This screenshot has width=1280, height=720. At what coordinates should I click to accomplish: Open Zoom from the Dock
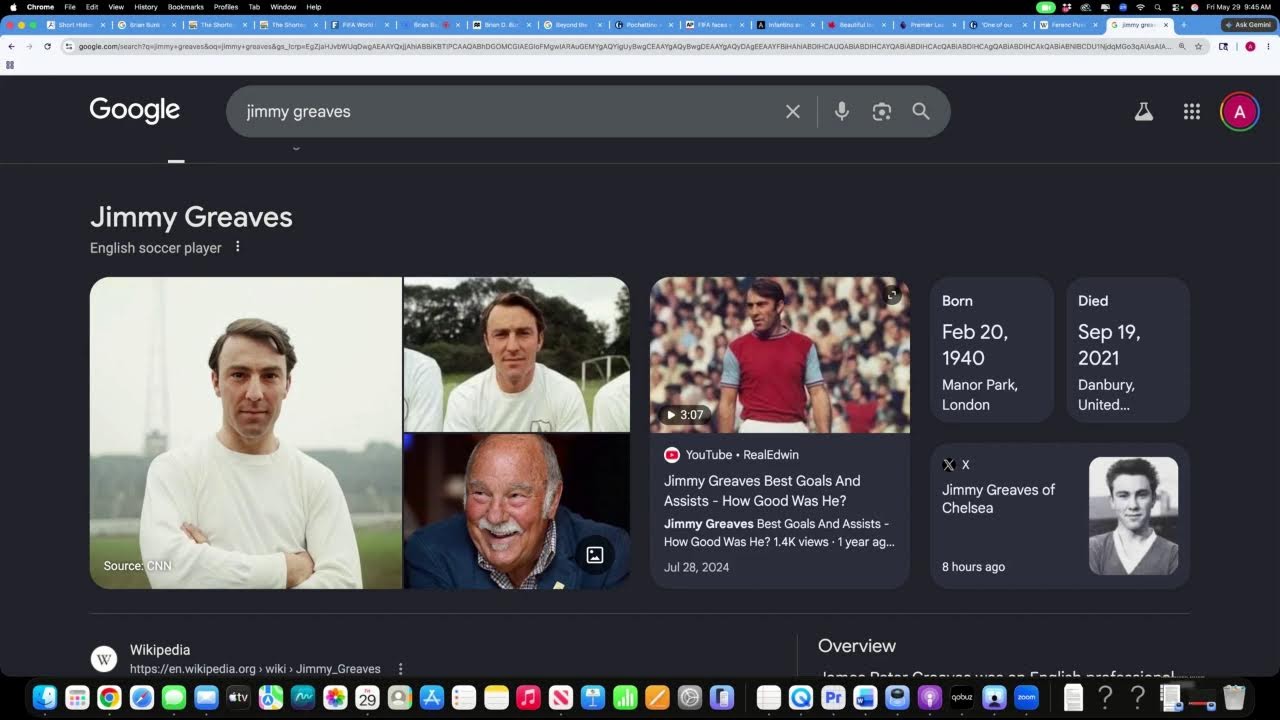[x=1026, y=697]
